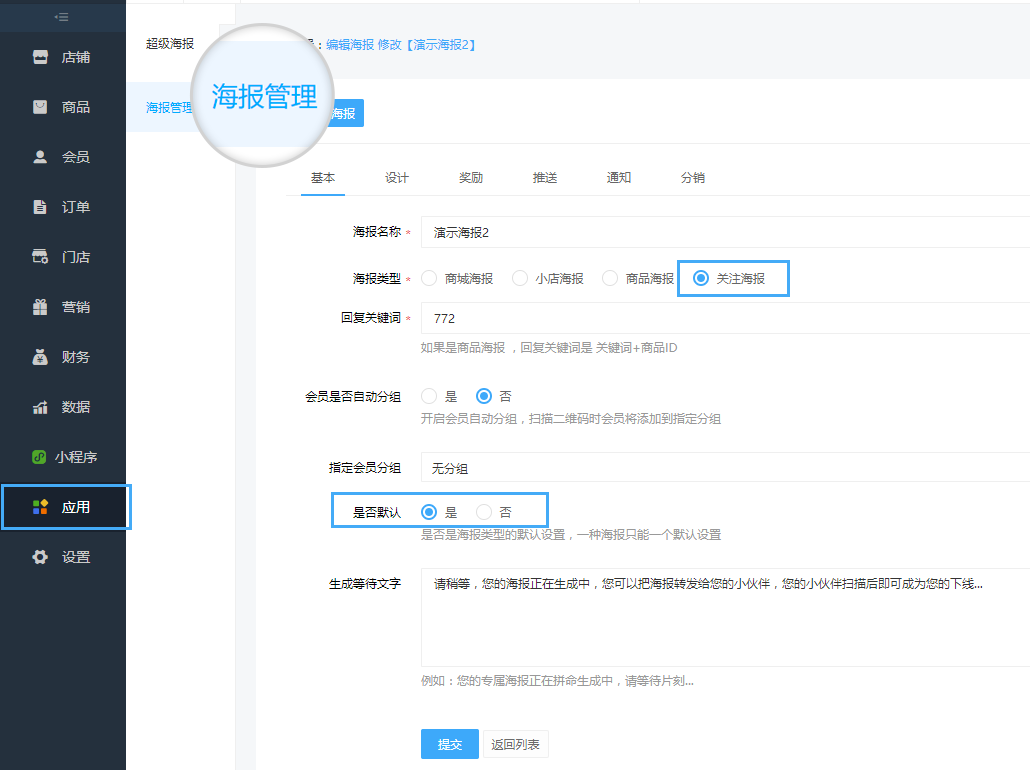Image resolution: width=1030 pixels, height=770 pixels.
Task: Click the 数据 sidebar label
Action: tap(76, 407)
